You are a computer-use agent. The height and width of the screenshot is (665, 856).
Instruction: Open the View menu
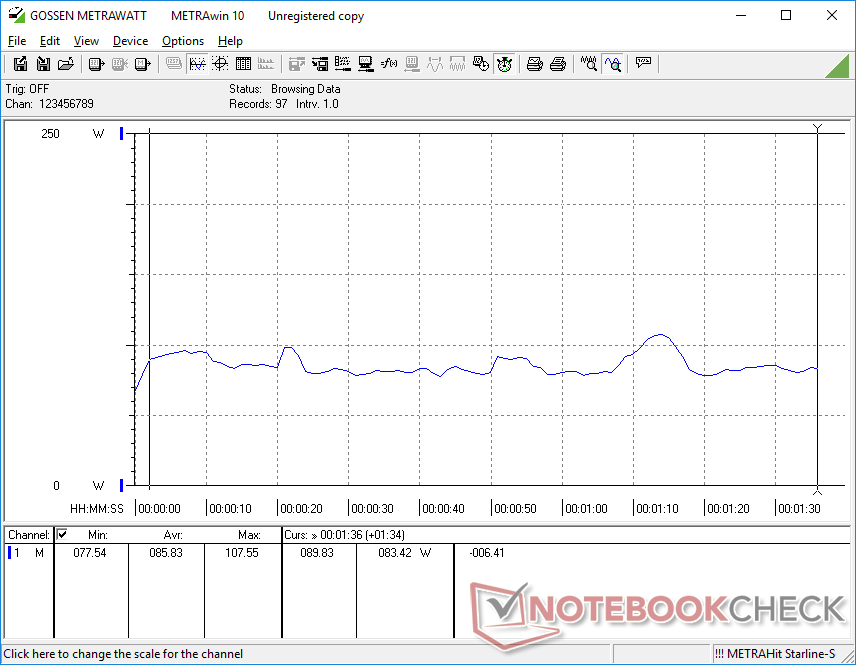pos(86,41)
